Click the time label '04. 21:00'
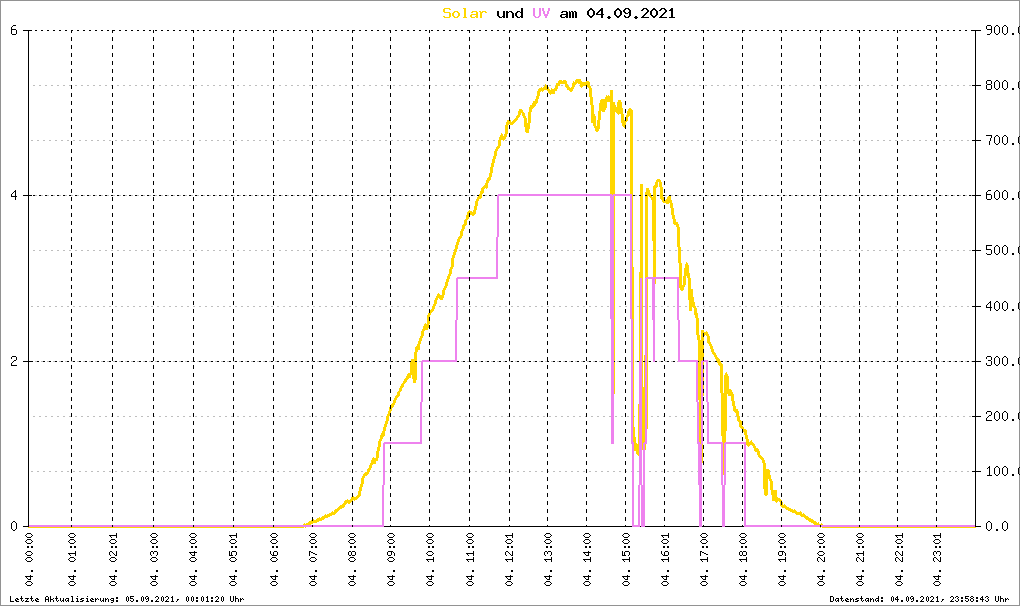1020x606 pixels. click(860, 560)
